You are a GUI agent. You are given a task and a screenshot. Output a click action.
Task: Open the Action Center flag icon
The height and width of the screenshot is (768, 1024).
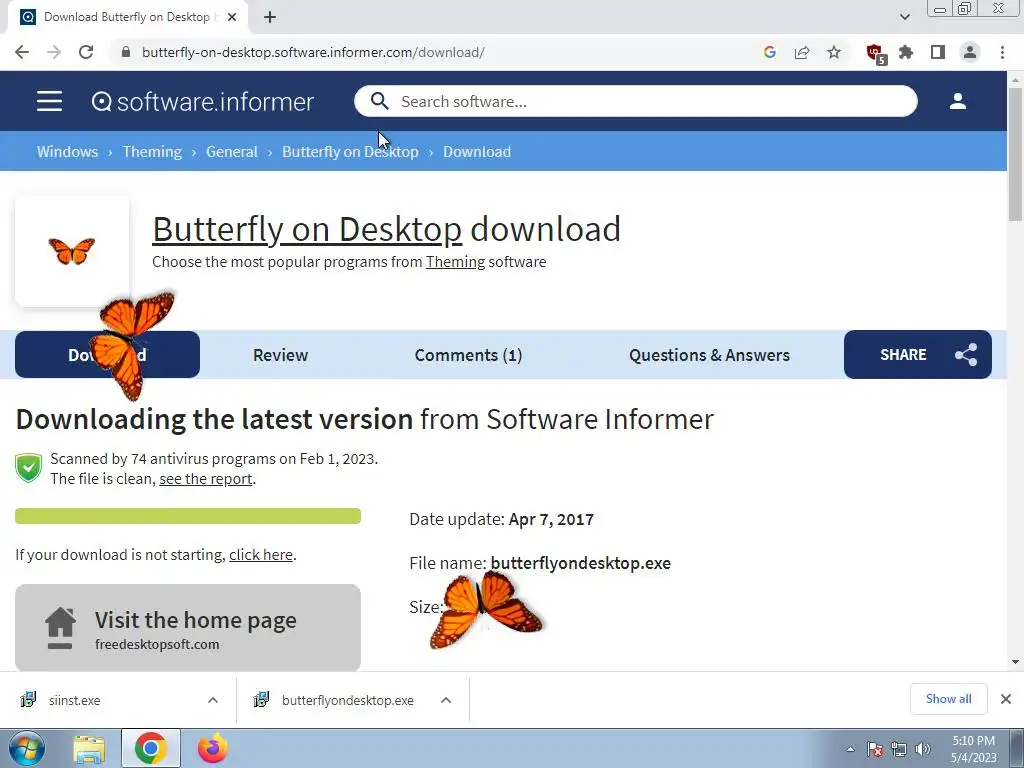875,749
